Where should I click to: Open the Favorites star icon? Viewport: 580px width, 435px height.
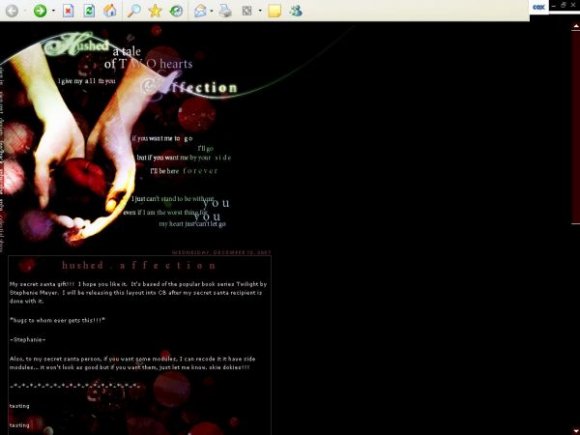(155, 11)
